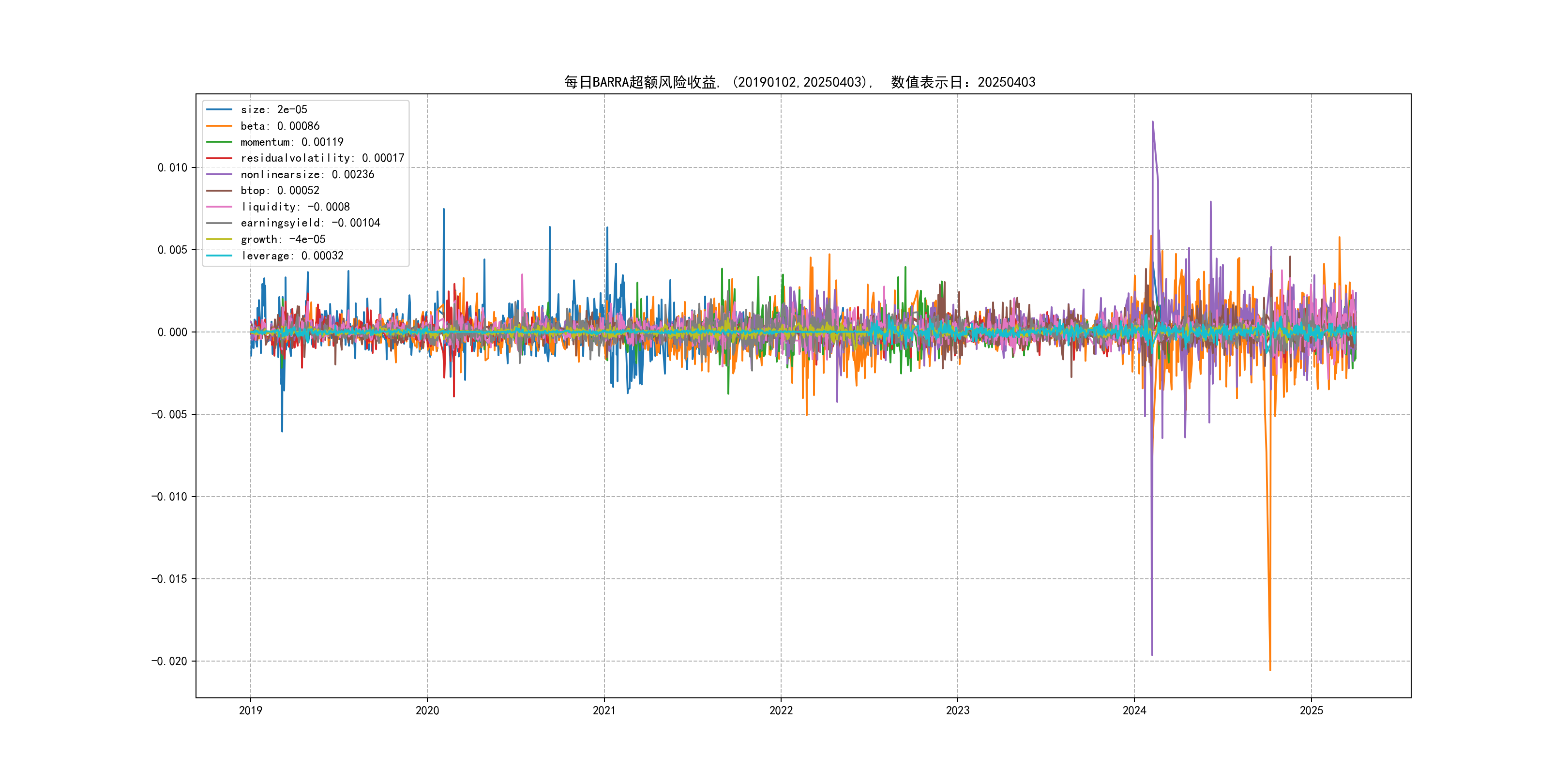Click the 'liquidity: -0.0008' legend label
This screenshot has width=1568, height=784.
coord(295,207)
